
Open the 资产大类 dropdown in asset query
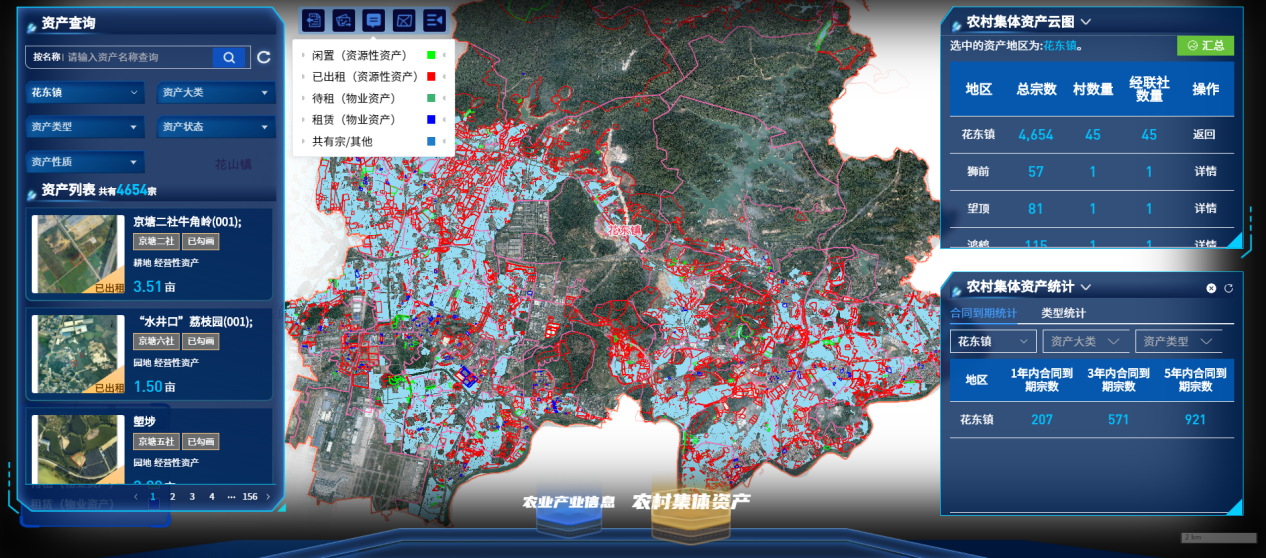tap(215, 93)
